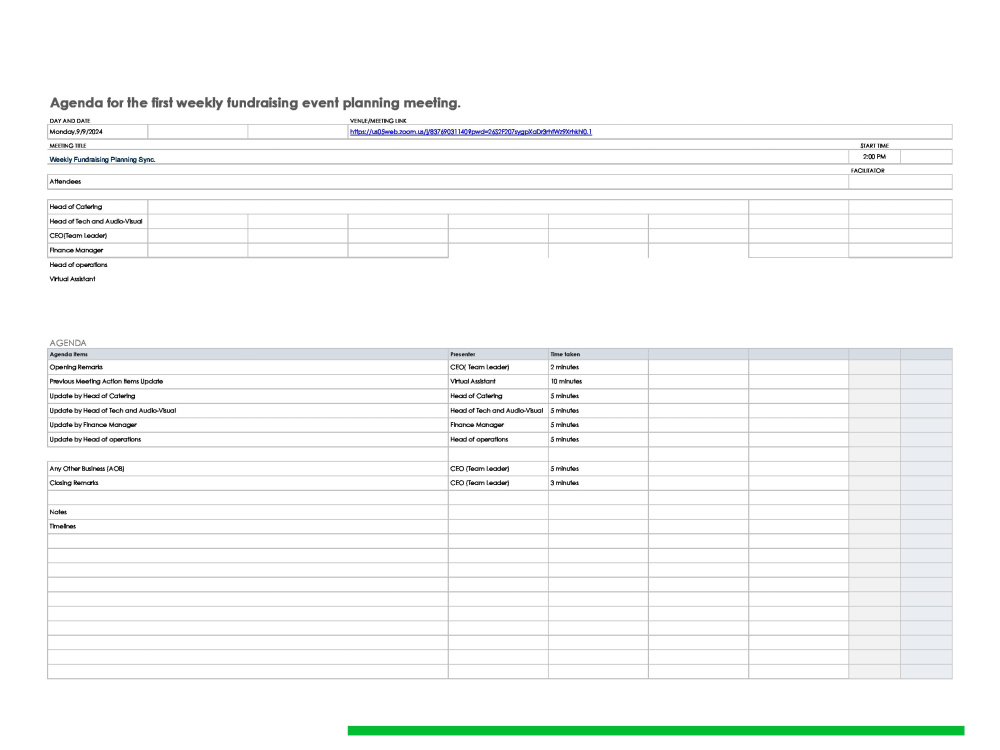1000x750 pixels.
Task: Open the Zoom meeting link
Action: [471, 132]
